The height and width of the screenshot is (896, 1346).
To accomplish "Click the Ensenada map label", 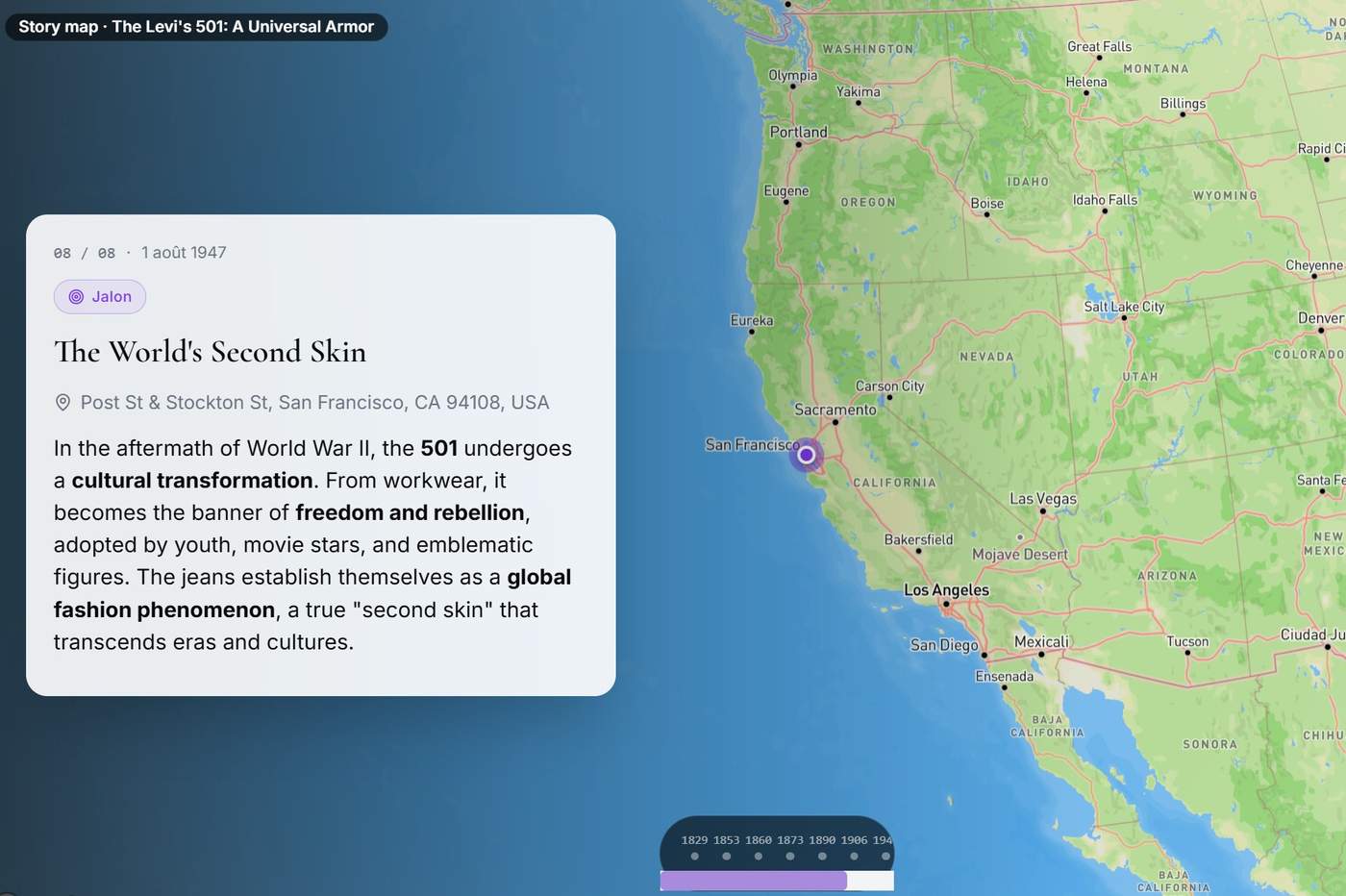I will [1004, 676].
